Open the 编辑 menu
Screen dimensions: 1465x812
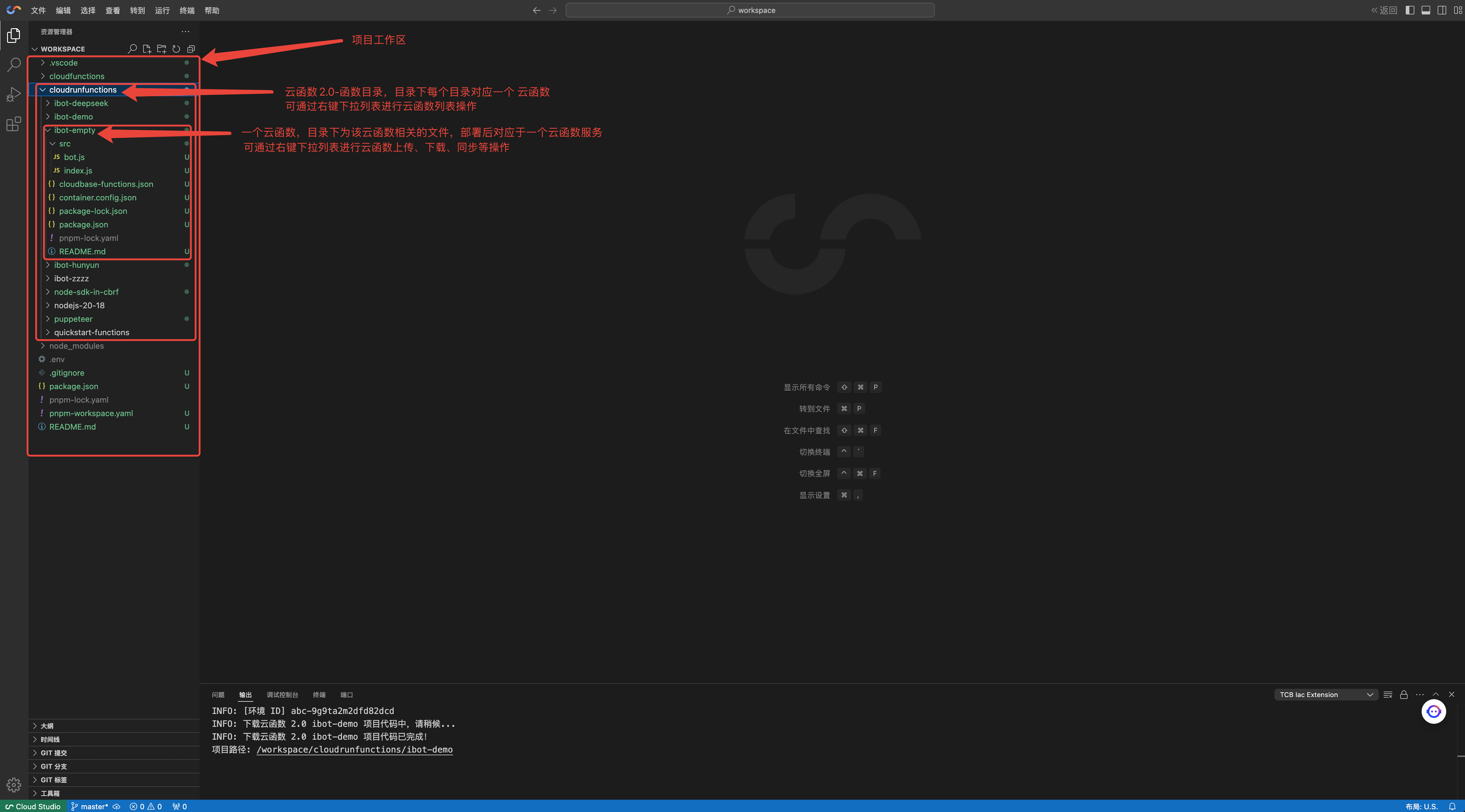(63, 10)
